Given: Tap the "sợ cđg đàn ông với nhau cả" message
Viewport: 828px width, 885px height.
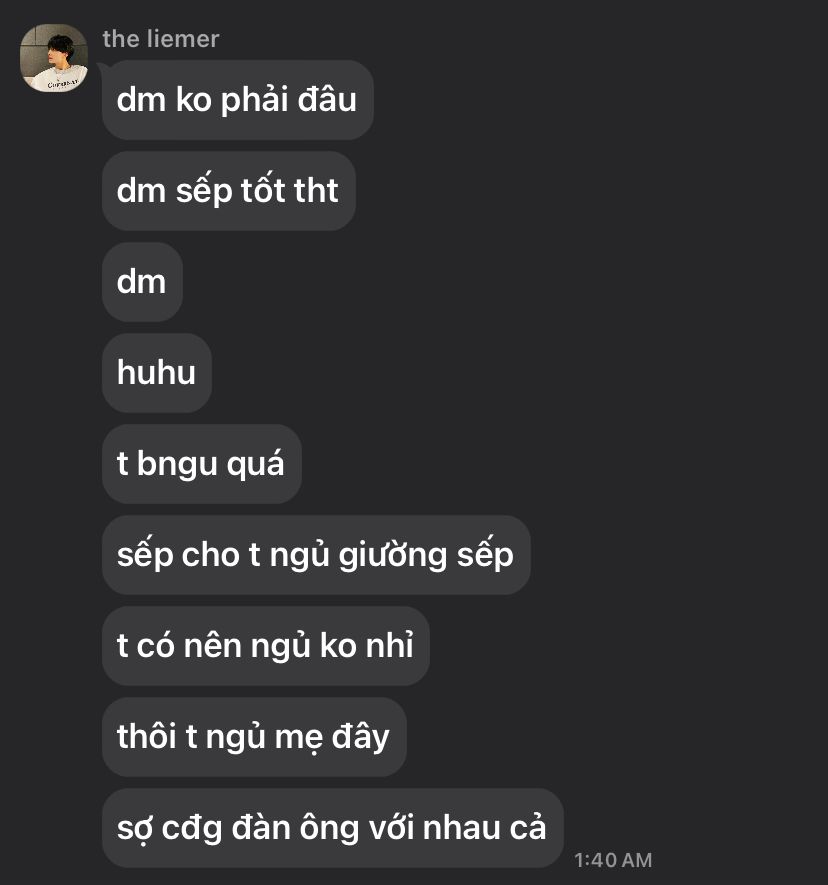Looking at the screenshot, I should pos(332,828).
